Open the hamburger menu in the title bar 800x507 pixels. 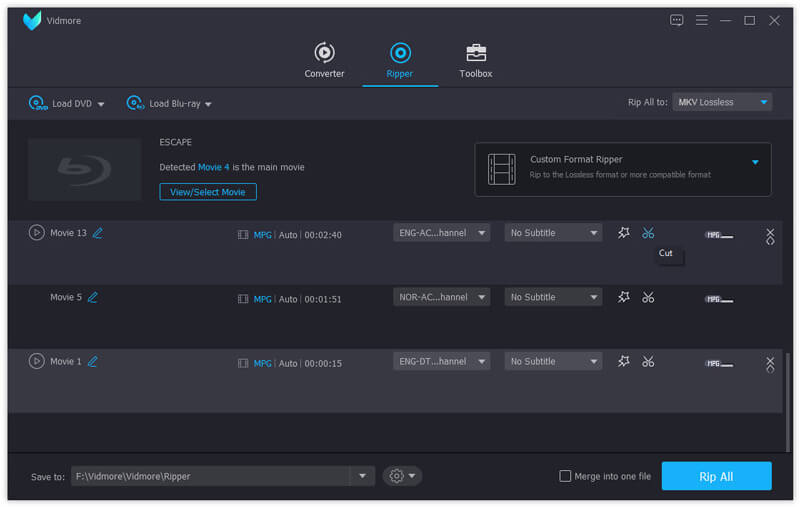point(702,20)
